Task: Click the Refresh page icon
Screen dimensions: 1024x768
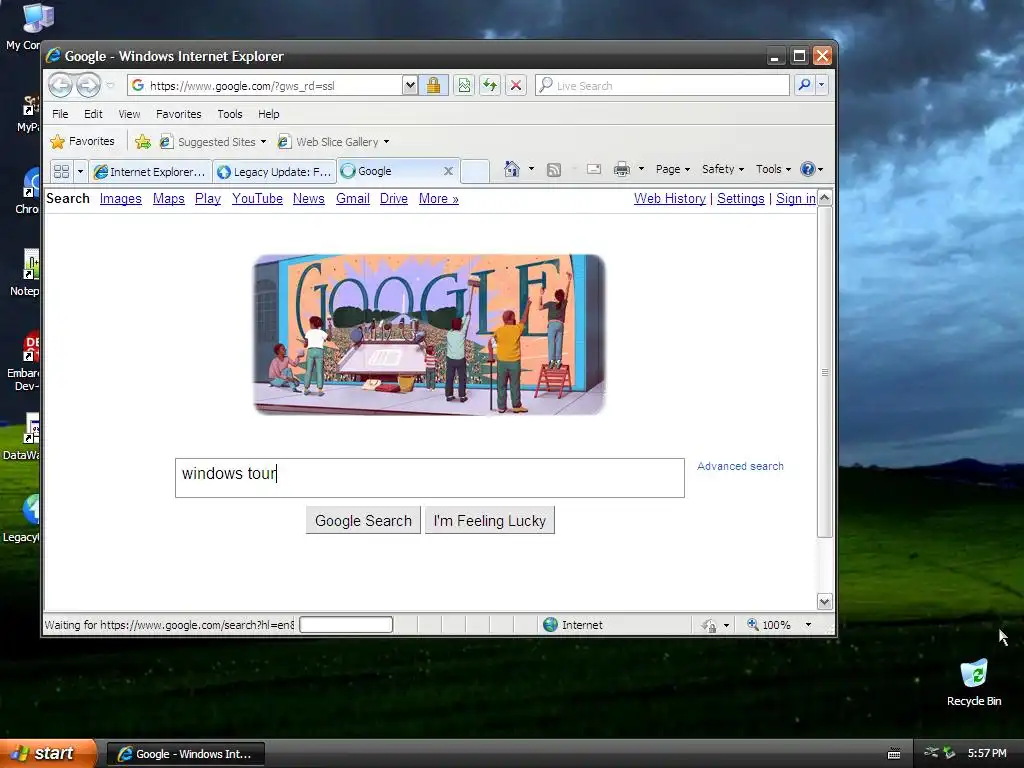Action: (490, 85)
